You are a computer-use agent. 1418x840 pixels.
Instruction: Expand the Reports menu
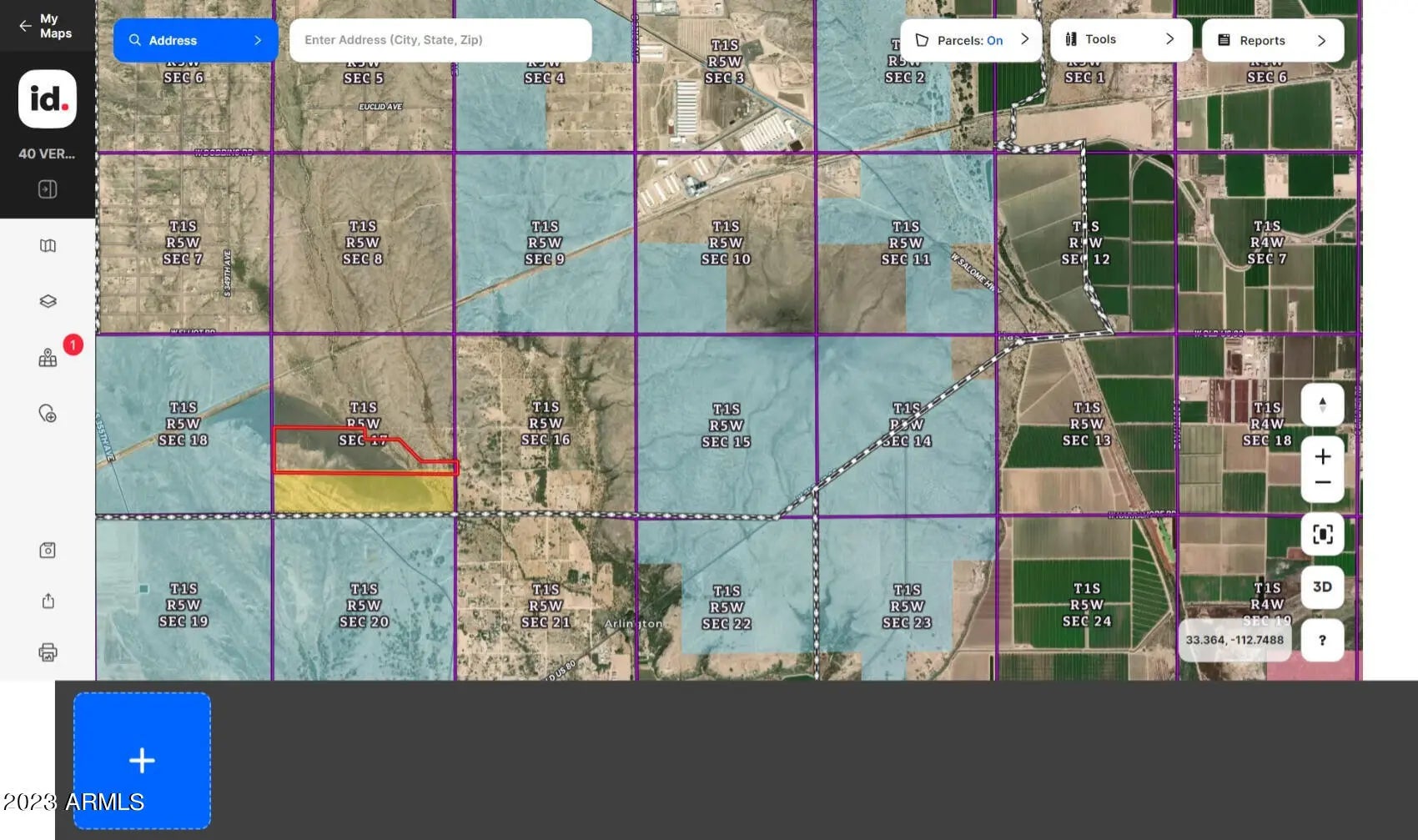click(1272, 40)
